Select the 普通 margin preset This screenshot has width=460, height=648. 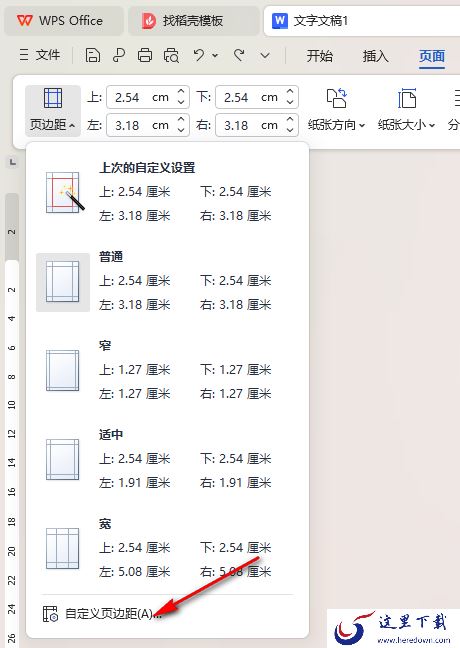pos(166,282)
